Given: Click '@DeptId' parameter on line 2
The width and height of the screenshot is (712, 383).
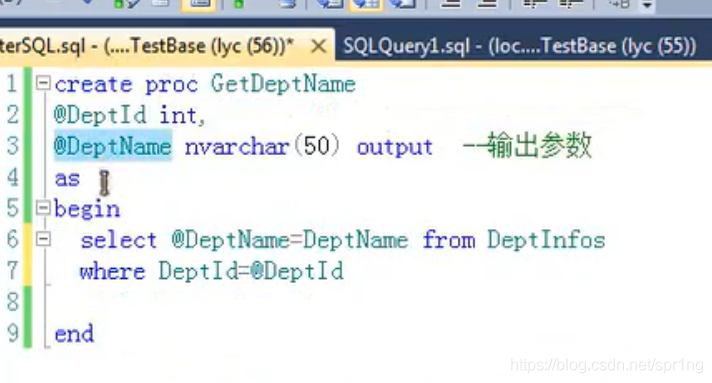Looking at the screenshot, I should pyautogui.click(x=100, y=115).
